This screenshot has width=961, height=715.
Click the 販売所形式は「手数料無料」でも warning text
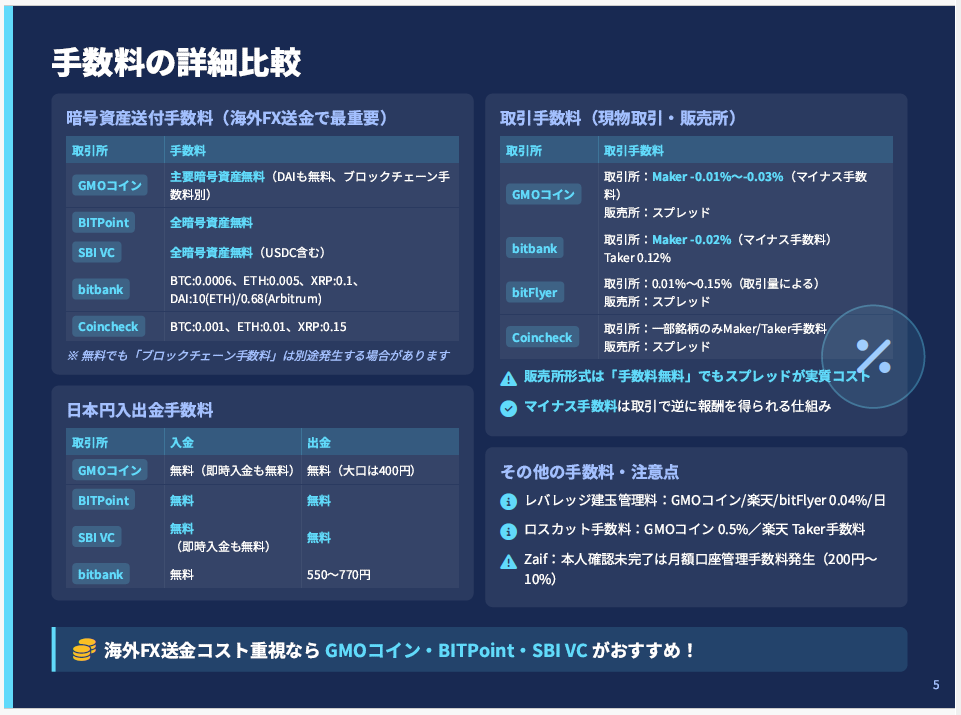pos(697,376)
